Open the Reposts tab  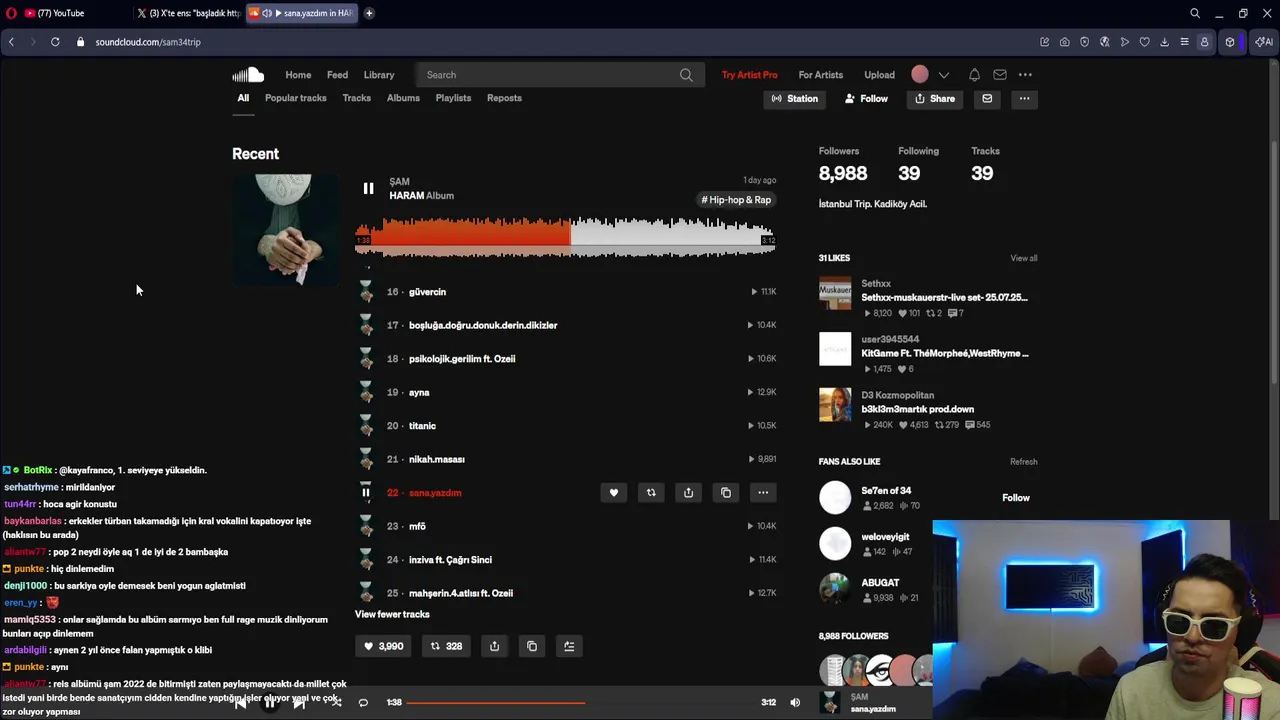[504, 98]
